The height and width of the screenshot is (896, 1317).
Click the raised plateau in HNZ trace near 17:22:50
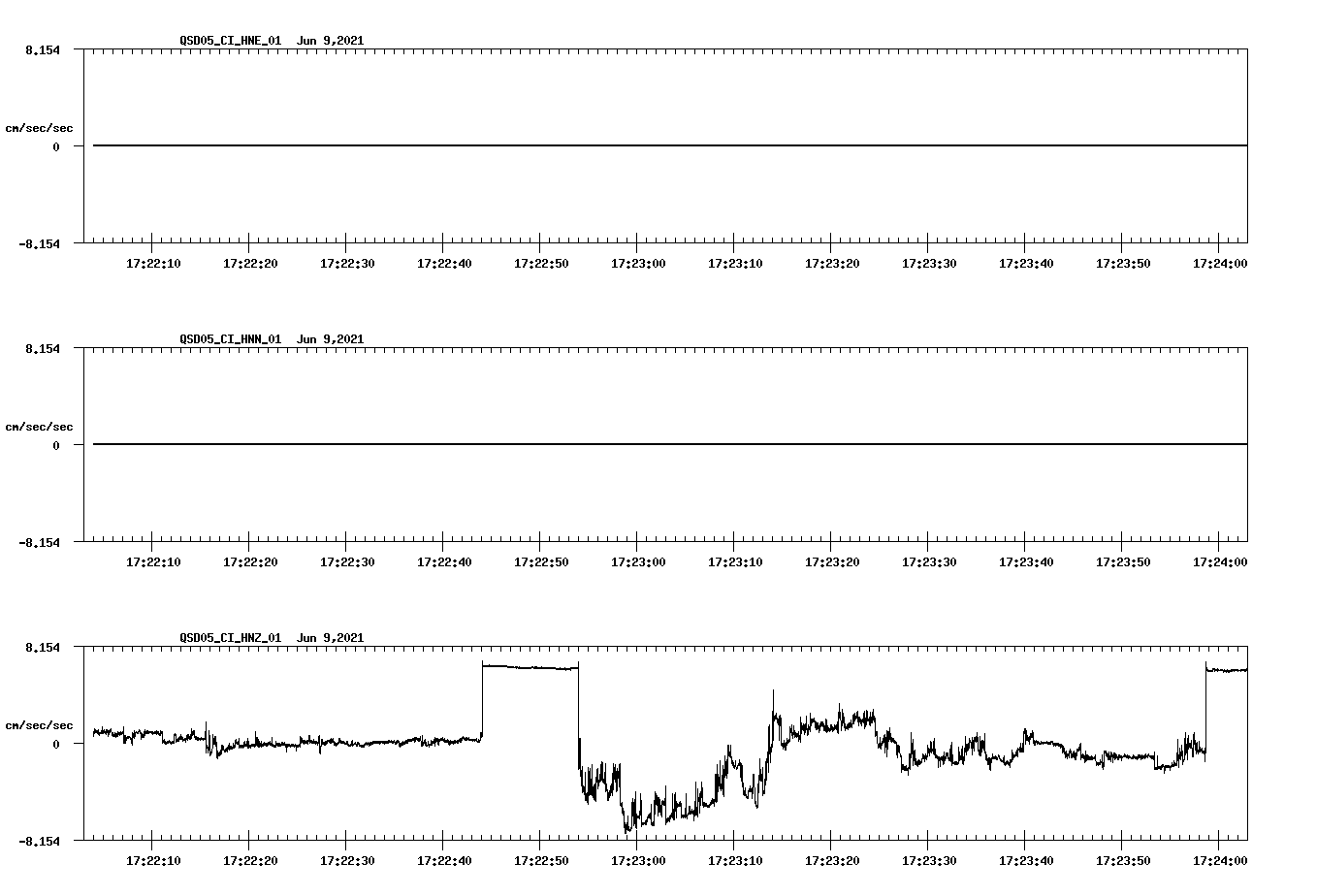(x=530, y=667)
